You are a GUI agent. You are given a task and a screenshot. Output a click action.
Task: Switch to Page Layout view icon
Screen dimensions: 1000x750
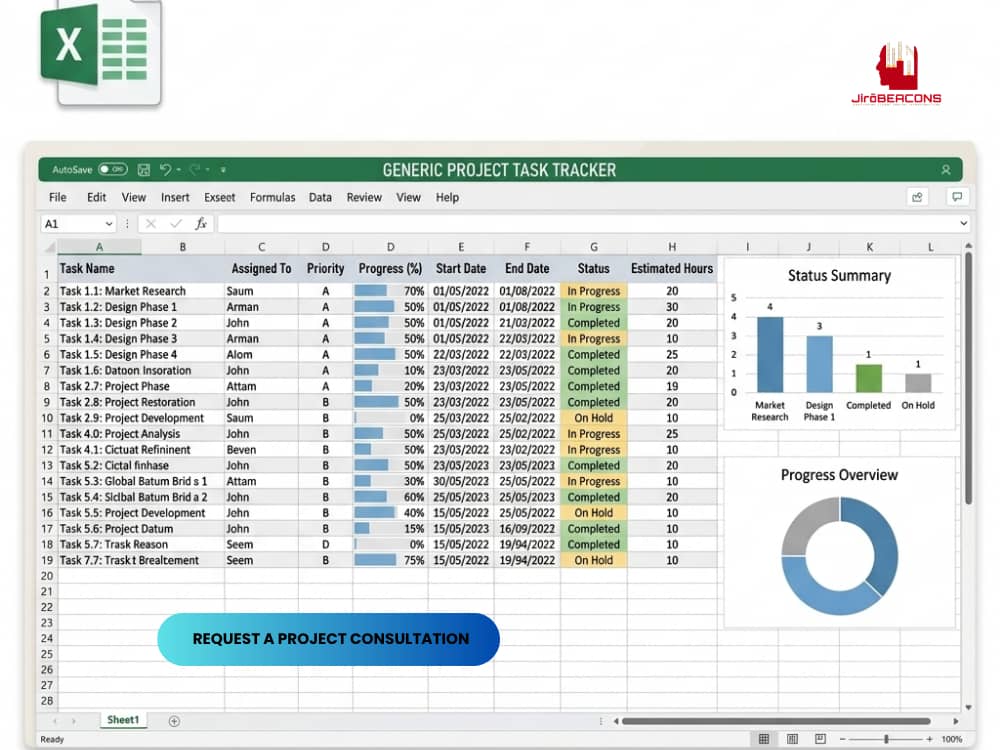pos(792,739)
